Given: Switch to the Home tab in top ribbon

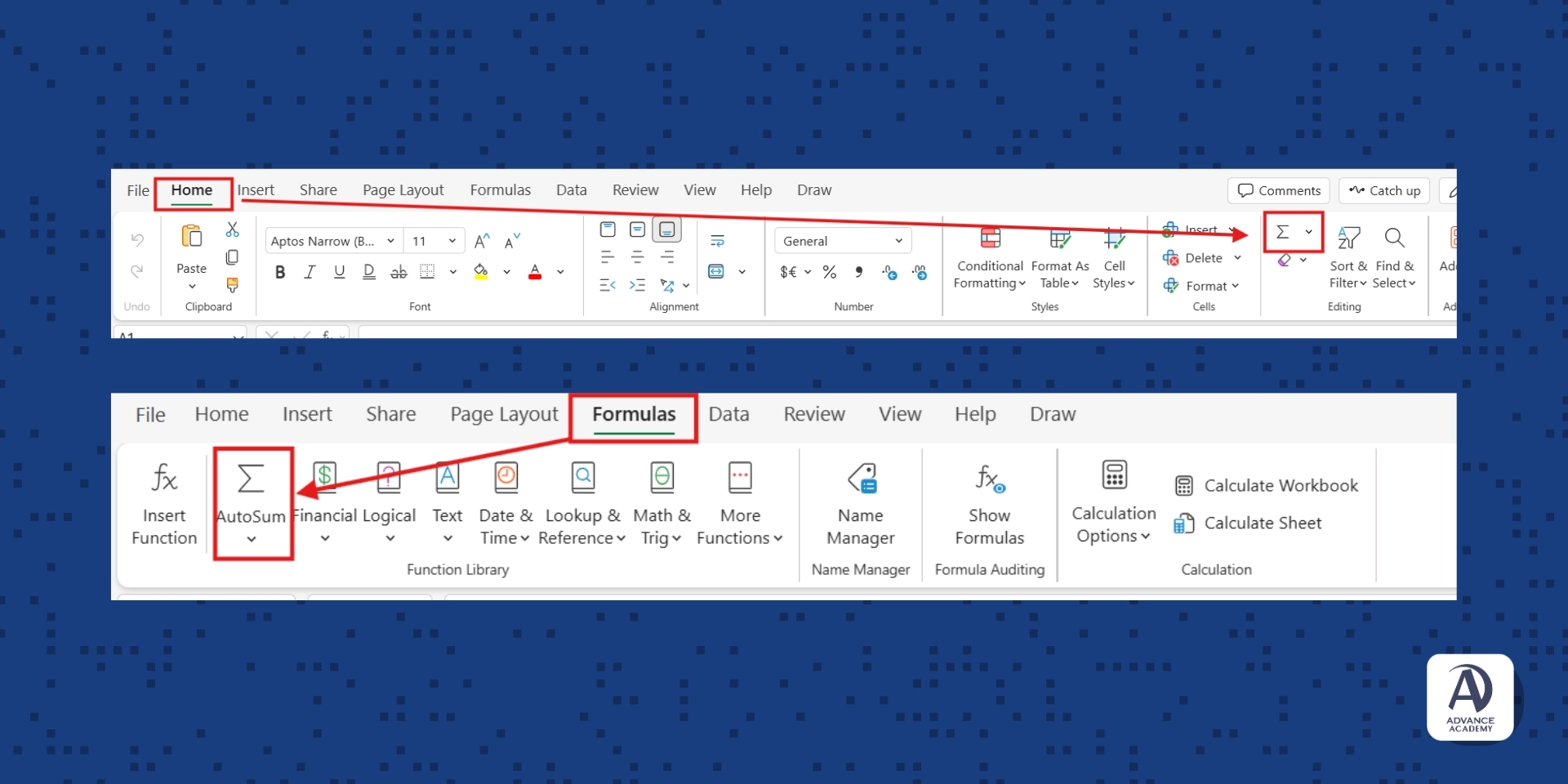Looking at the screenshot, I should point(192,190).
